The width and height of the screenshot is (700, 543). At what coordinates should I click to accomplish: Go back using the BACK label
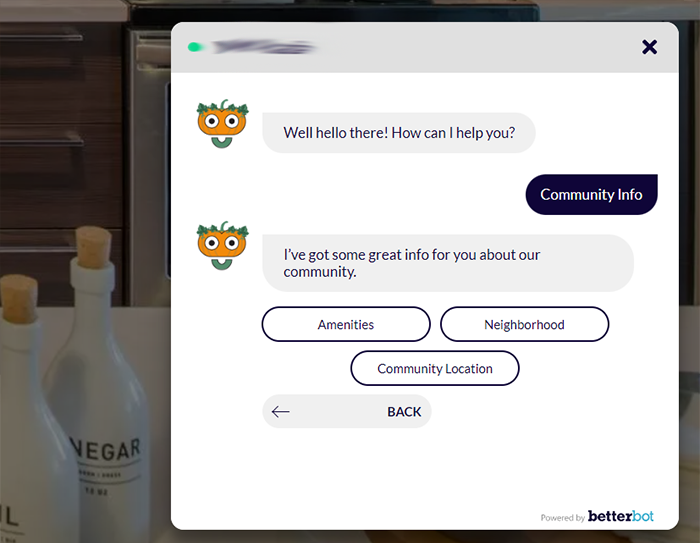coord(404,411)
